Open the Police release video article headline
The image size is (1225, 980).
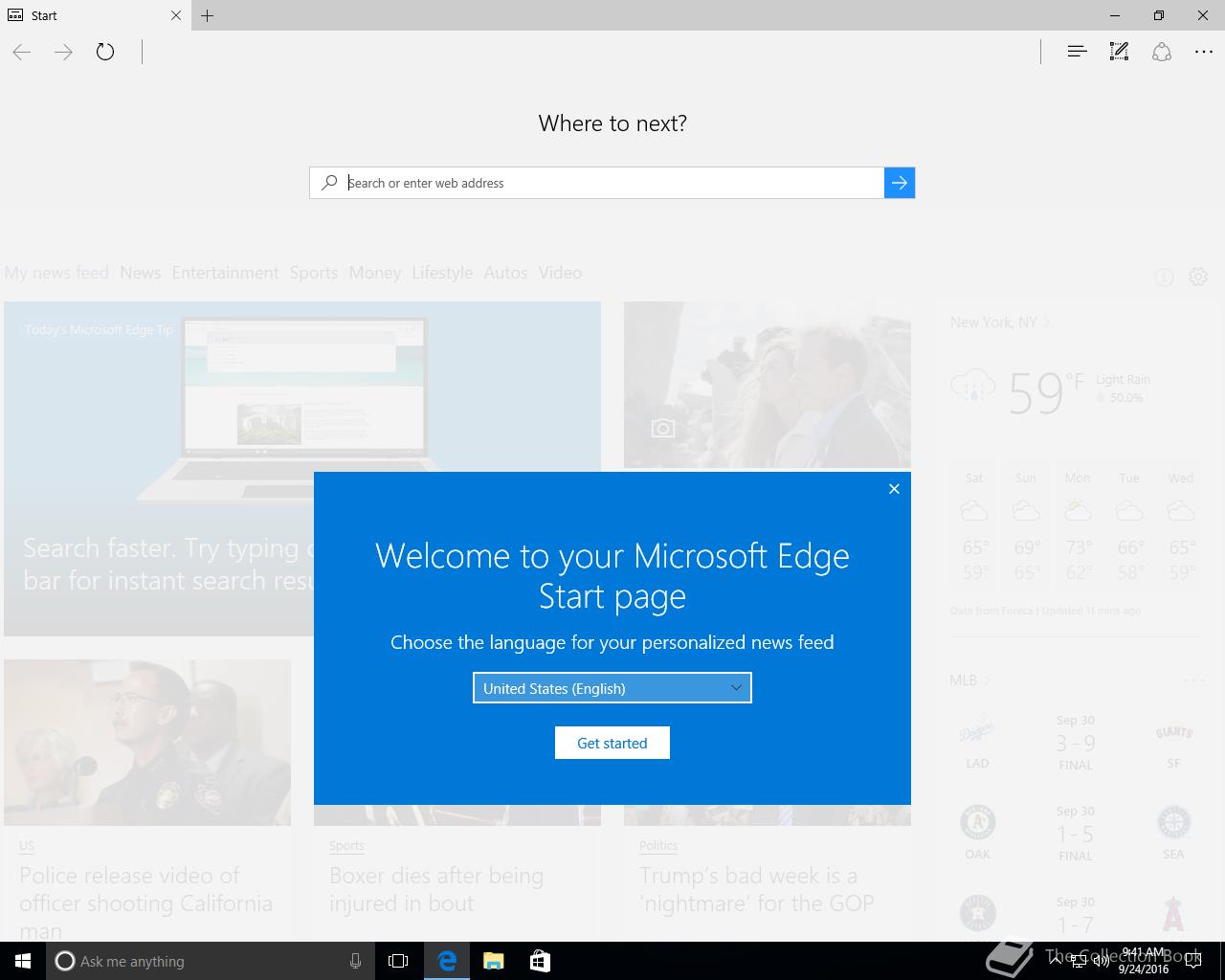point(145,902)
